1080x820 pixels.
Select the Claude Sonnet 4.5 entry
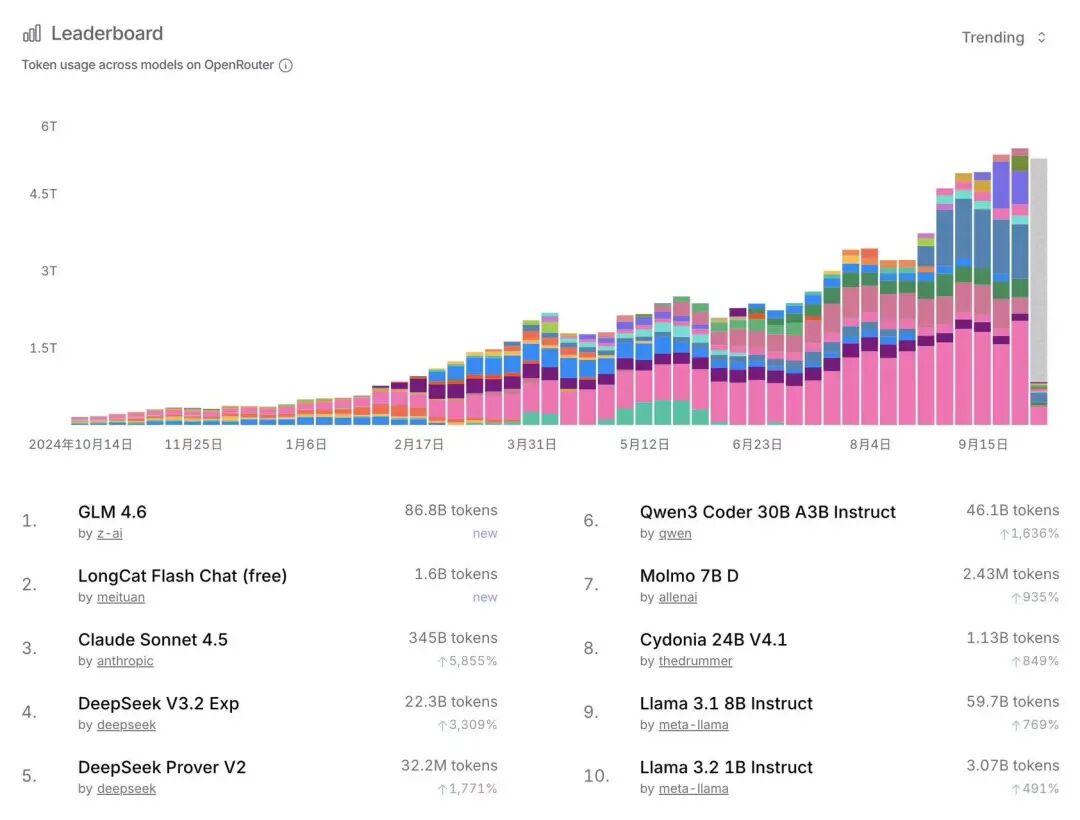tap(153, 639)
